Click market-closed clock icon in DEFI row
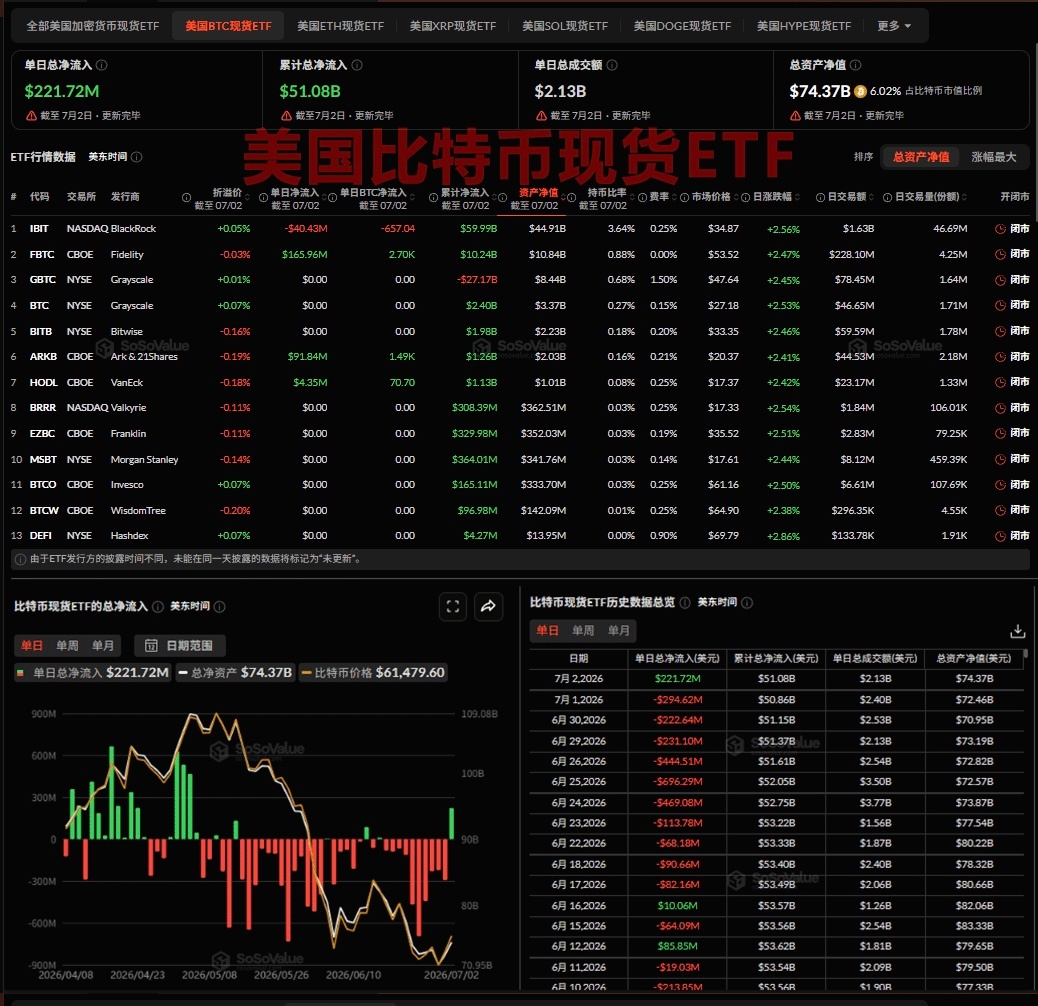This screenshot has height=1006, width=1038. pos(1000,535)
